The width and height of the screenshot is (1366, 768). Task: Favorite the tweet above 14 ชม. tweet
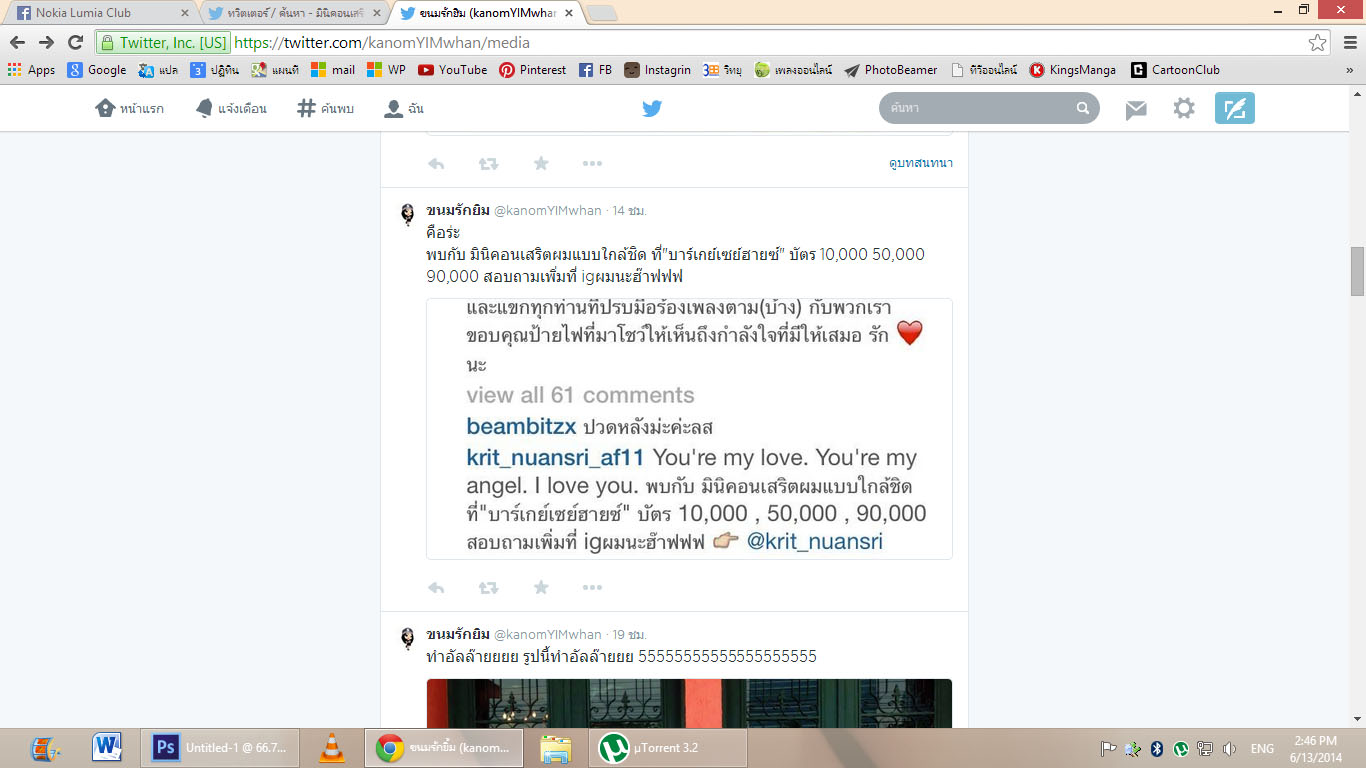(541, 164)
